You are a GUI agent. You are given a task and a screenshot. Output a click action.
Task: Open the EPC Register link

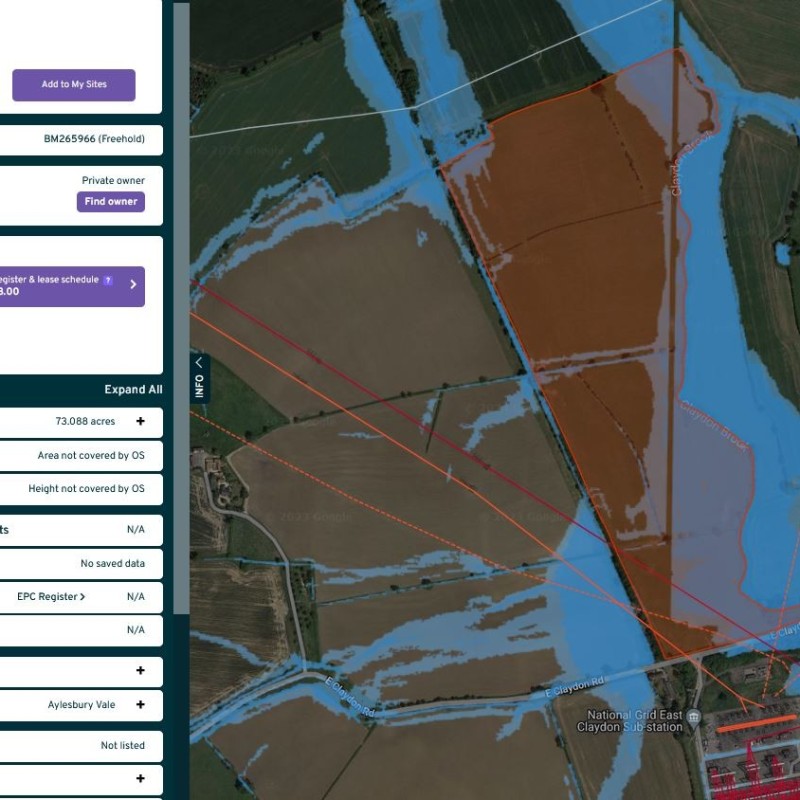[x=51, y=597]
